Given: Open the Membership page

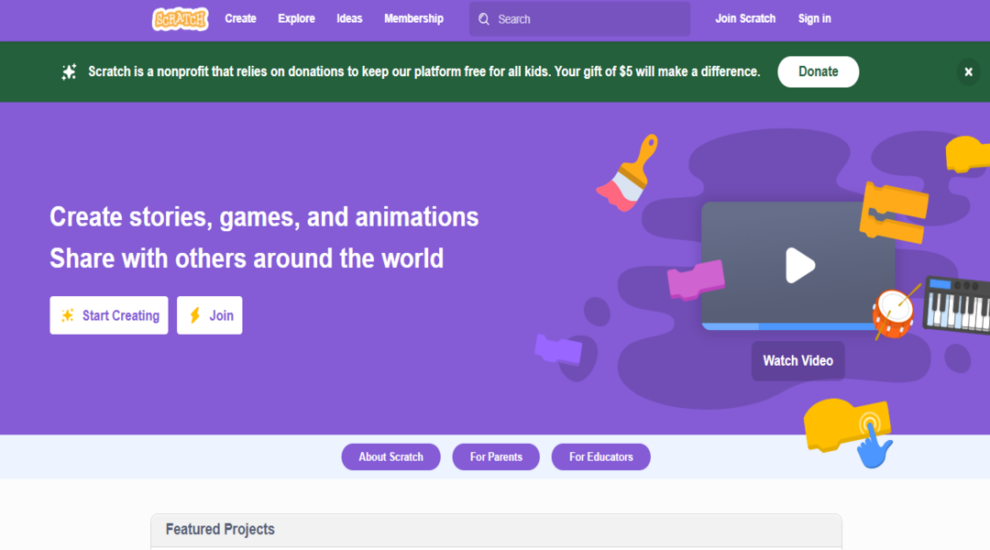Looking at the screenshot, I should pos(413,19).
